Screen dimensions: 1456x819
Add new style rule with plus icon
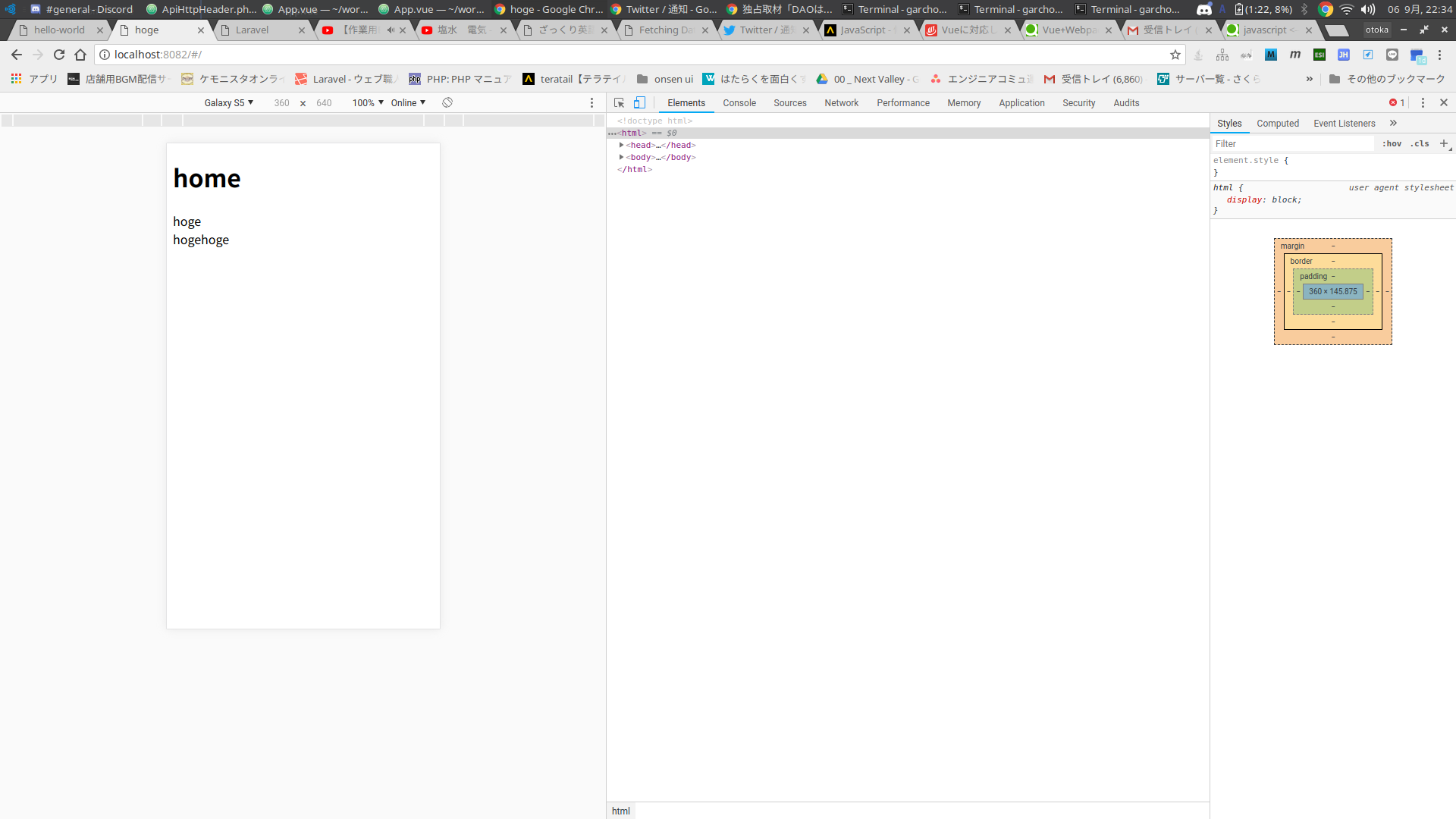1444,143
